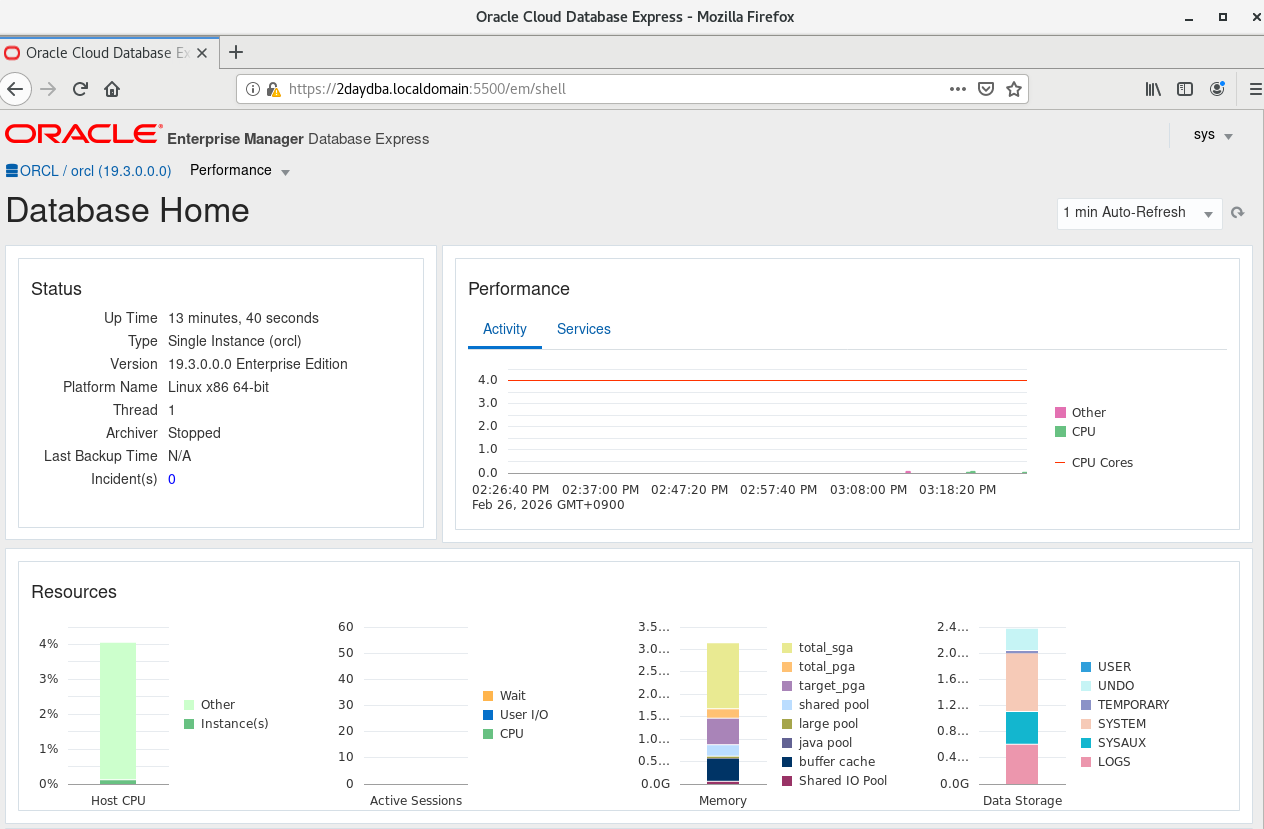
Task: Click the Up Time value 13 minutes, 40 seconds
Action: pyautogui.click(x=244, y=318)
